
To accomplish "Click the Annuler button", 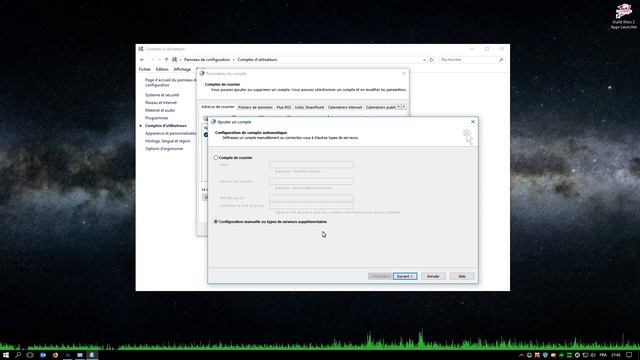I will pyautogui.click(x=433, y=276).
